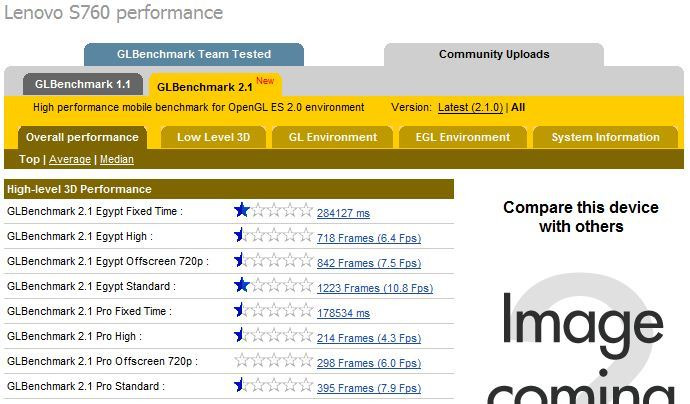Click the GLBenchmark 2.1 Pro Standard label

click(x=86, y=387)
